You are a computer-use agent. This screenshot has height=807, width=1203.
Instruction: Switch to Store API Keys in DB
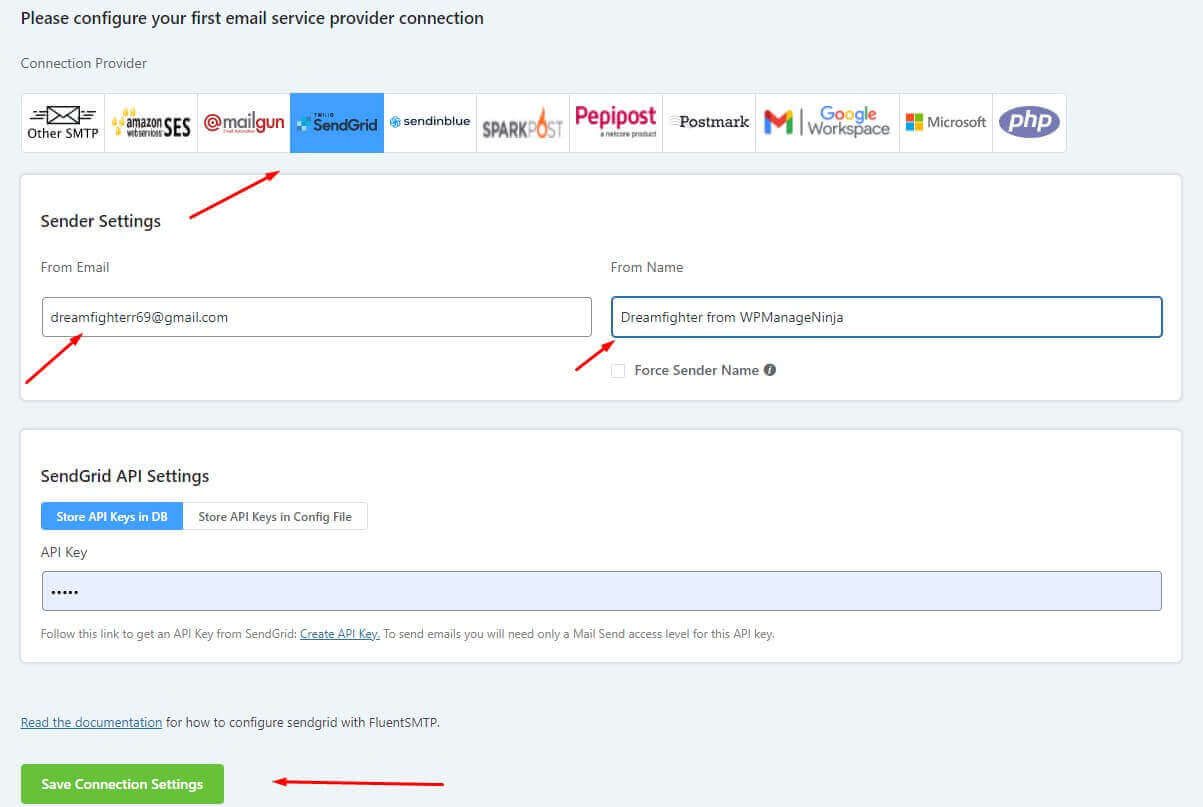coord(112,516)
